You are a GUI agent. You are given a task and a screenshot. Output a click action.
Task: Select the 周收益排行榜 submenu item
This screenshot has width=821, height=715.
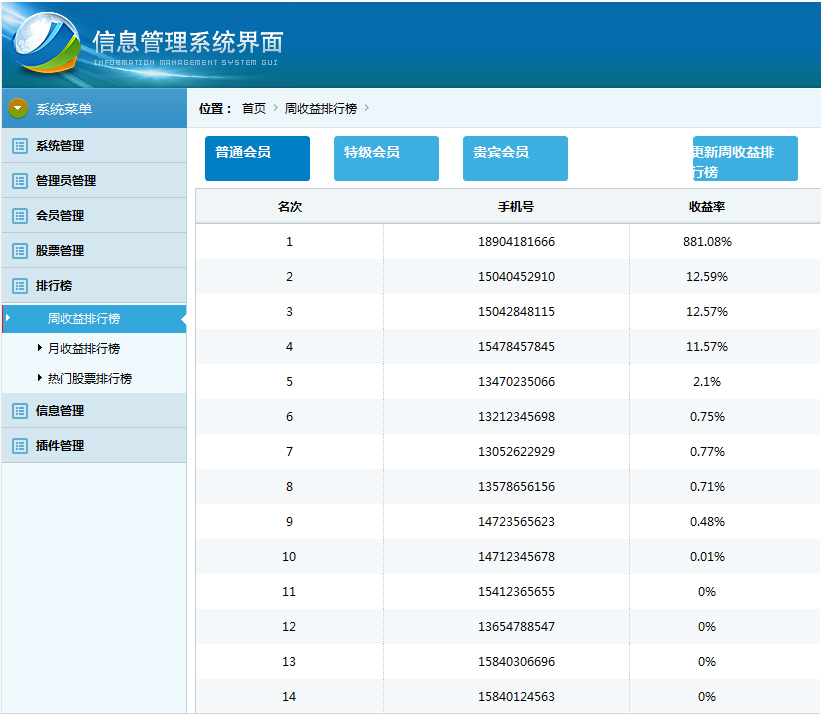tap(84, 319)
